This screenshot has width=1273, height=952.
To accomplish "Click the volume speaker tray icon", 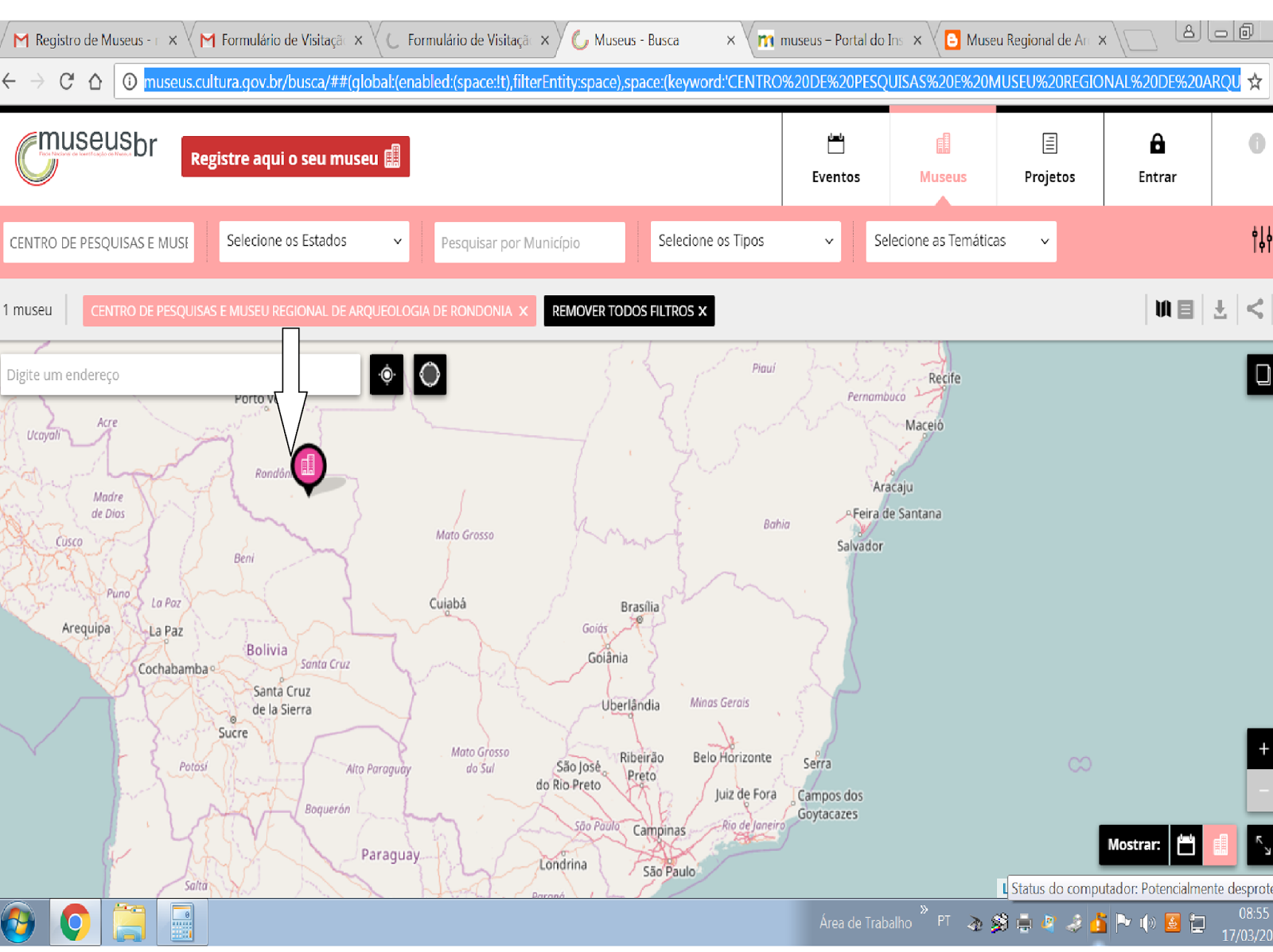I will (1147, 923).
